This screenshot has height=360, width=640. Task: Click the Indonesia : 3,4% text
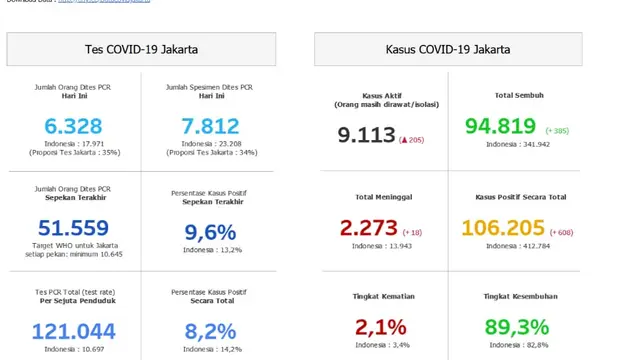pyautogui.click(x=382, y=345)
